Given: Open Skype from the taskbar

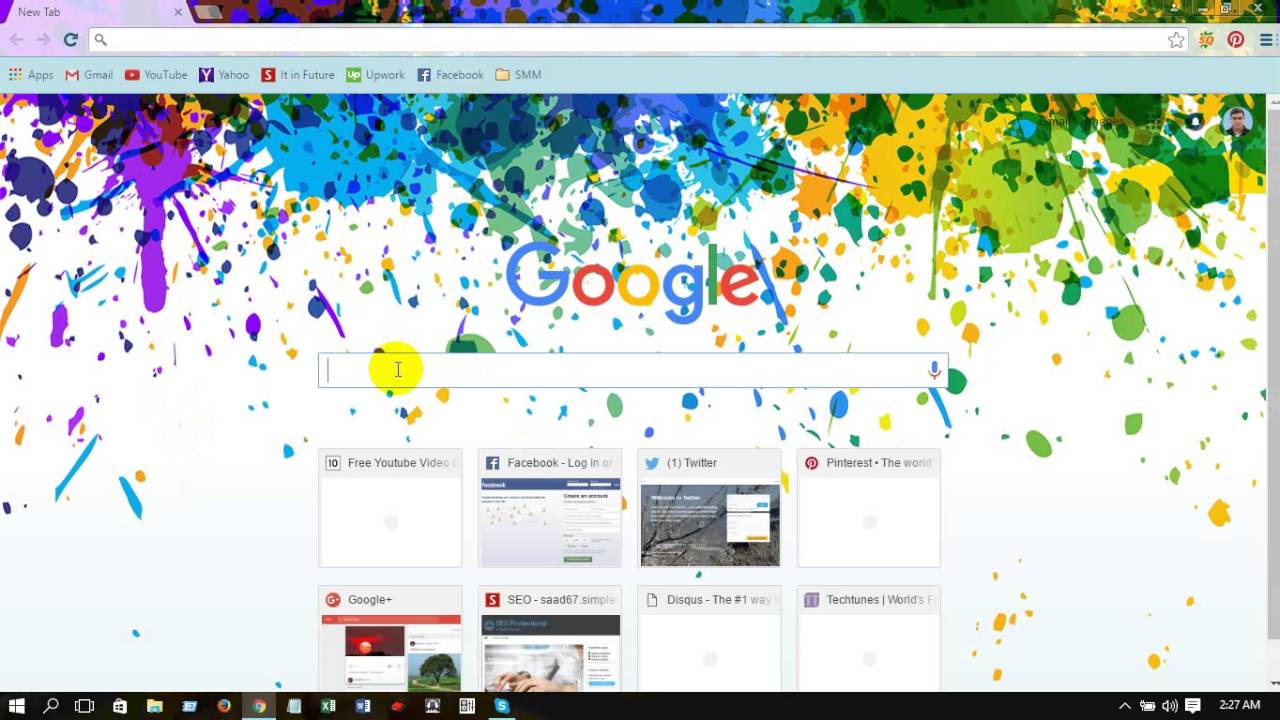Looking at the screenshot, I should [502, 706].
